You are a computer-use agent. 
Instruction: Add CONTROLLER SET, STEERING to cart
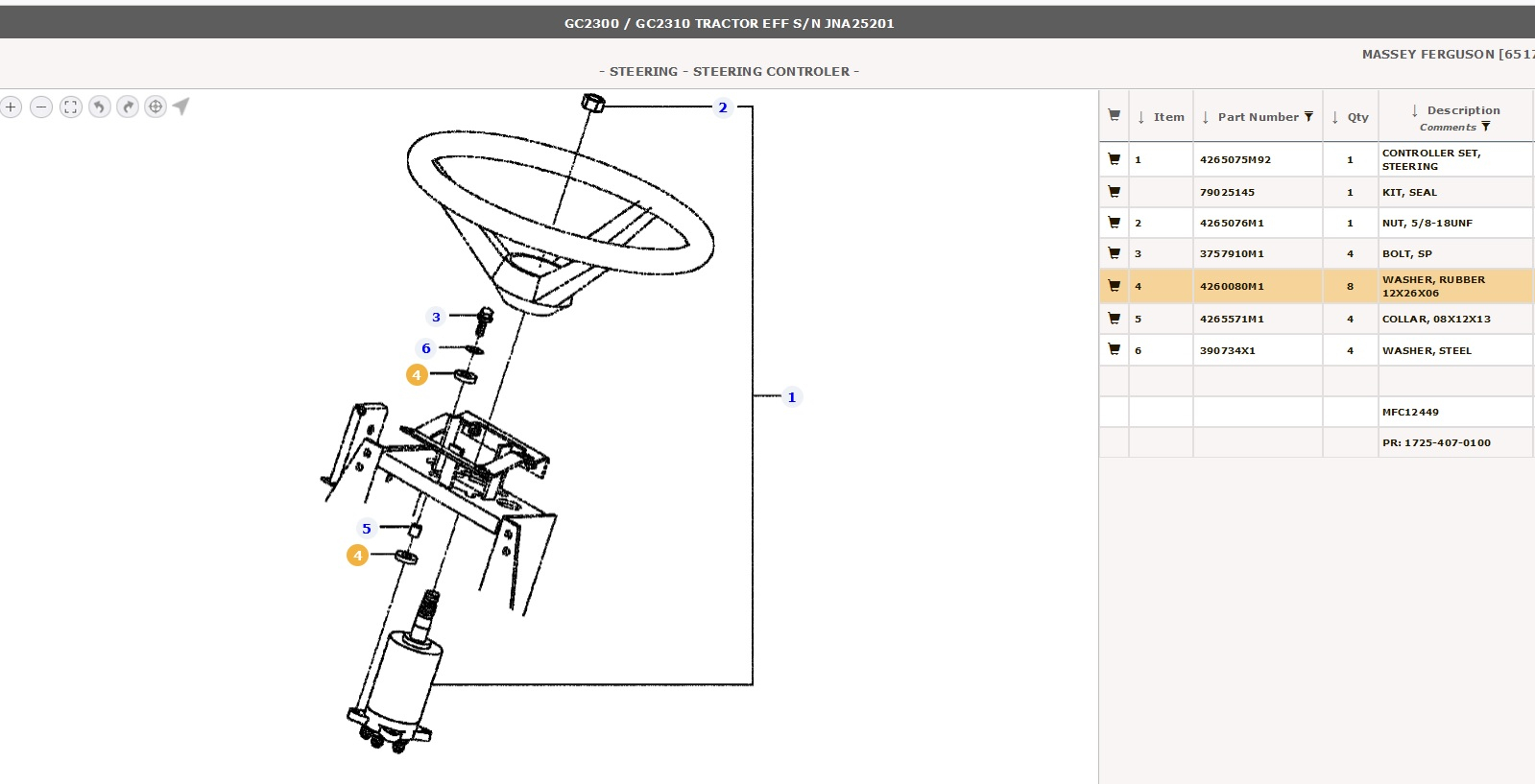click(1114, 159)
